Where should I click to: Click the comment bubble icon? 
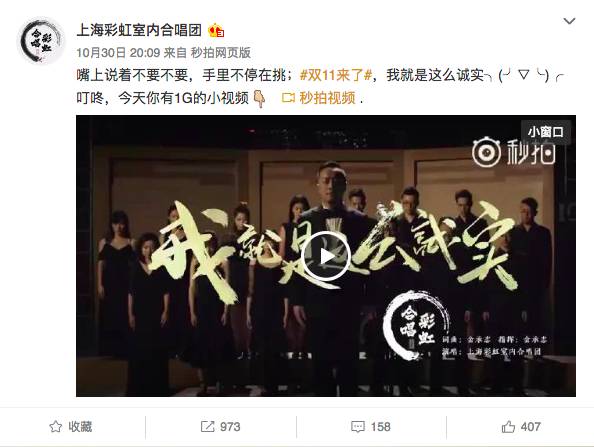[x=358, y=427]
